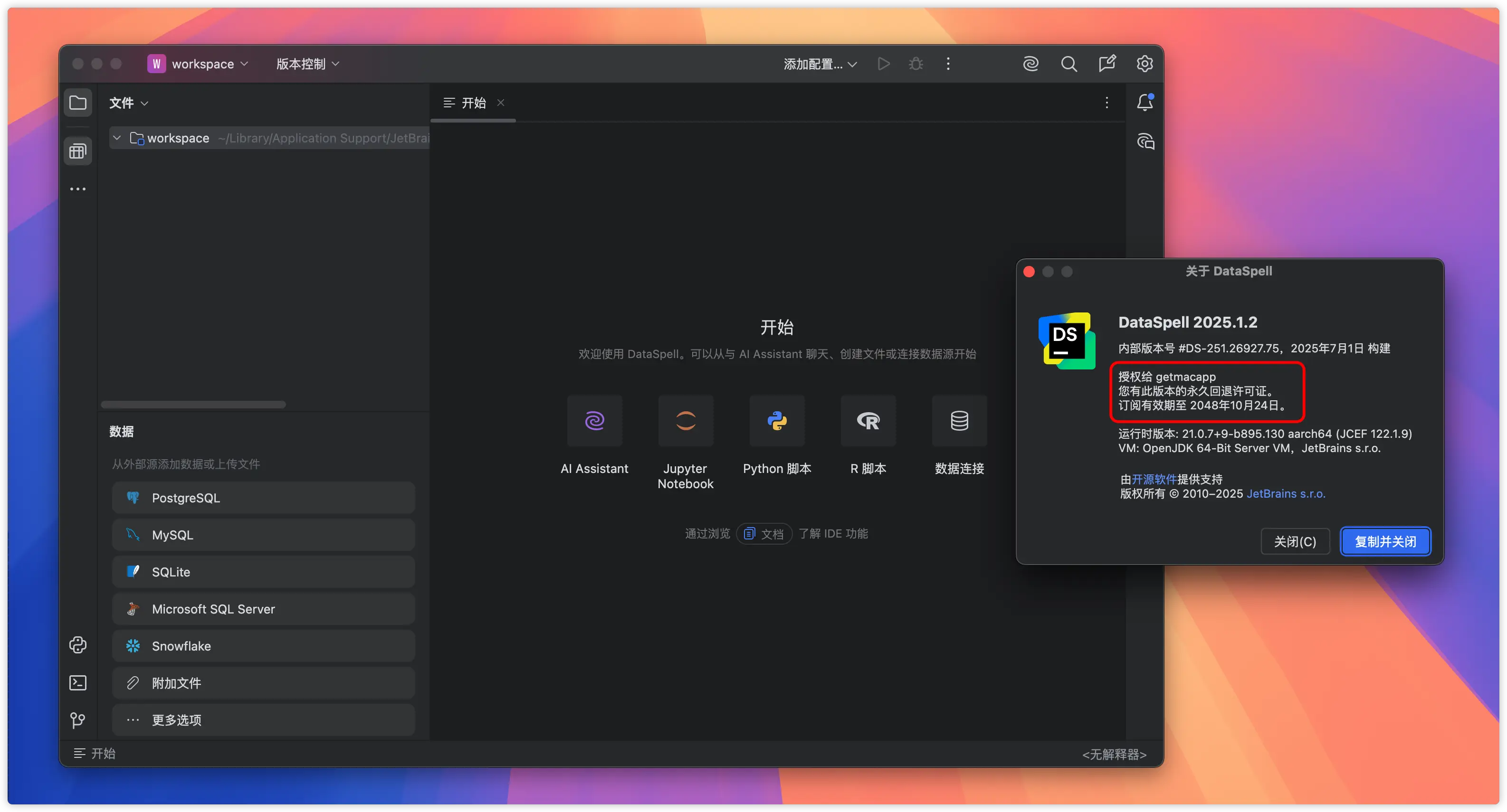This screenshot has height=812, width=1507.
Task: Click the AI spiral icon in top toolbar
Action: [x=1031, y=64]
